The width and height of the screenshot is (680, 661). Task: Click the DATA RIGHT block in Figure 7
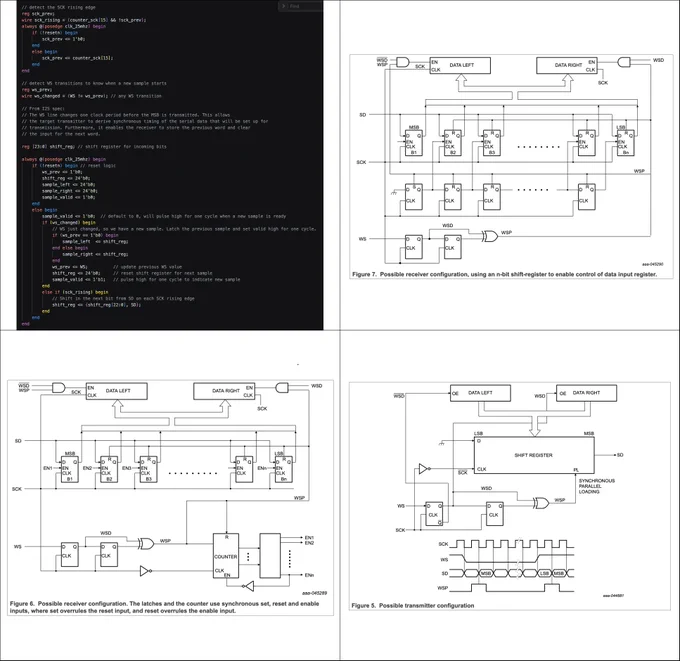(x=567, y=65)
